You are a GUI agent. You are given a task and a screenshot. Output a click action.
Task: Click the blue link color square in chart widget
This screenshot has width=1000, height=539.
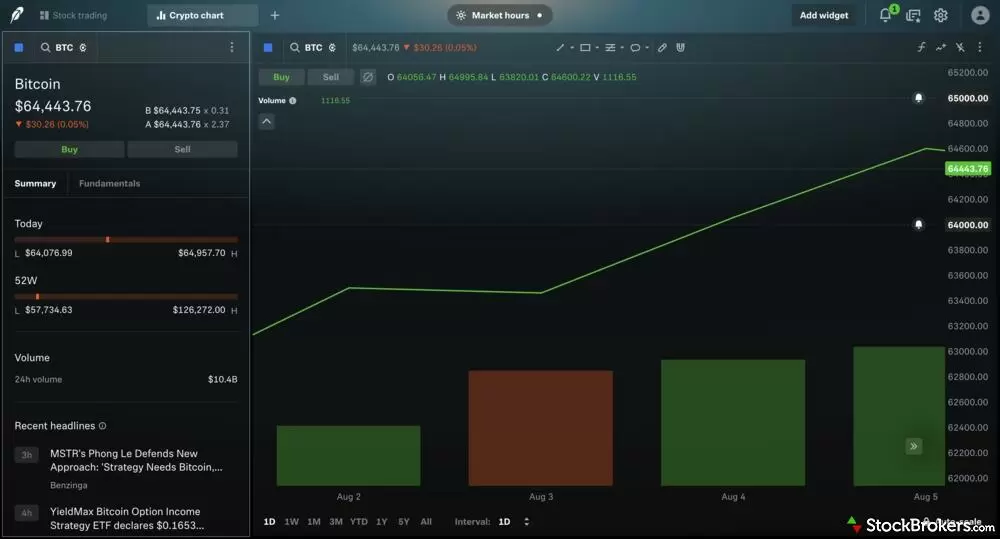pyautogui.click(x=268, y=48)
